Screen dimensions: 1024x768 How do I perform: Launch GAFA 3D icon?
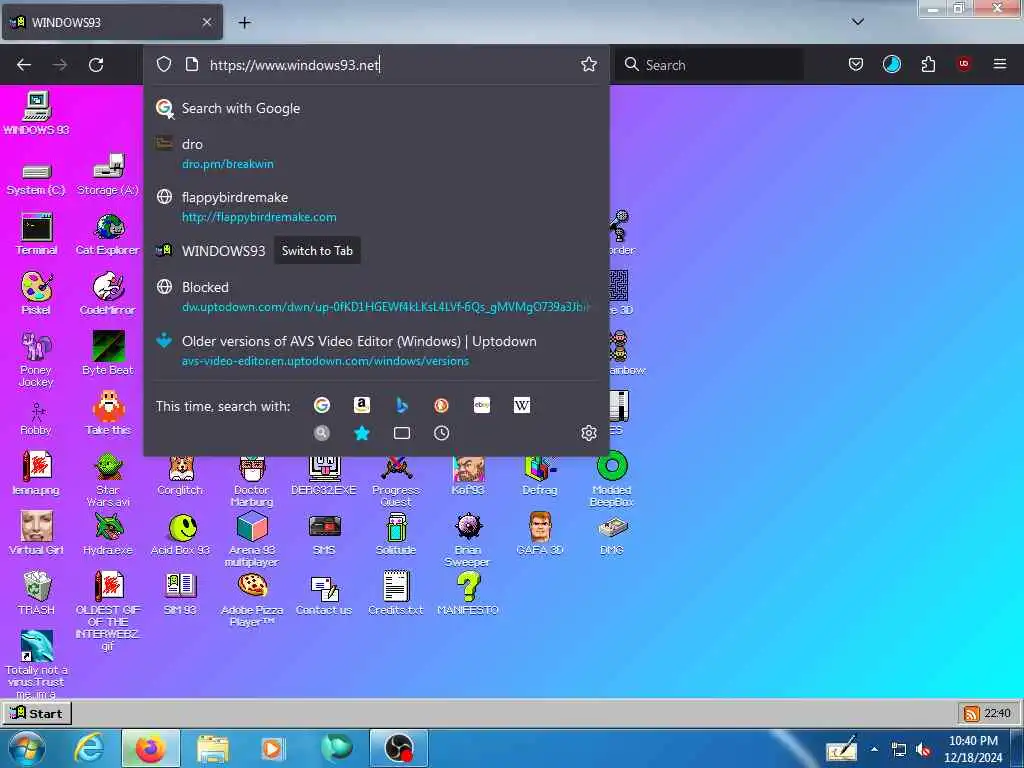click(x=540, y=534)
